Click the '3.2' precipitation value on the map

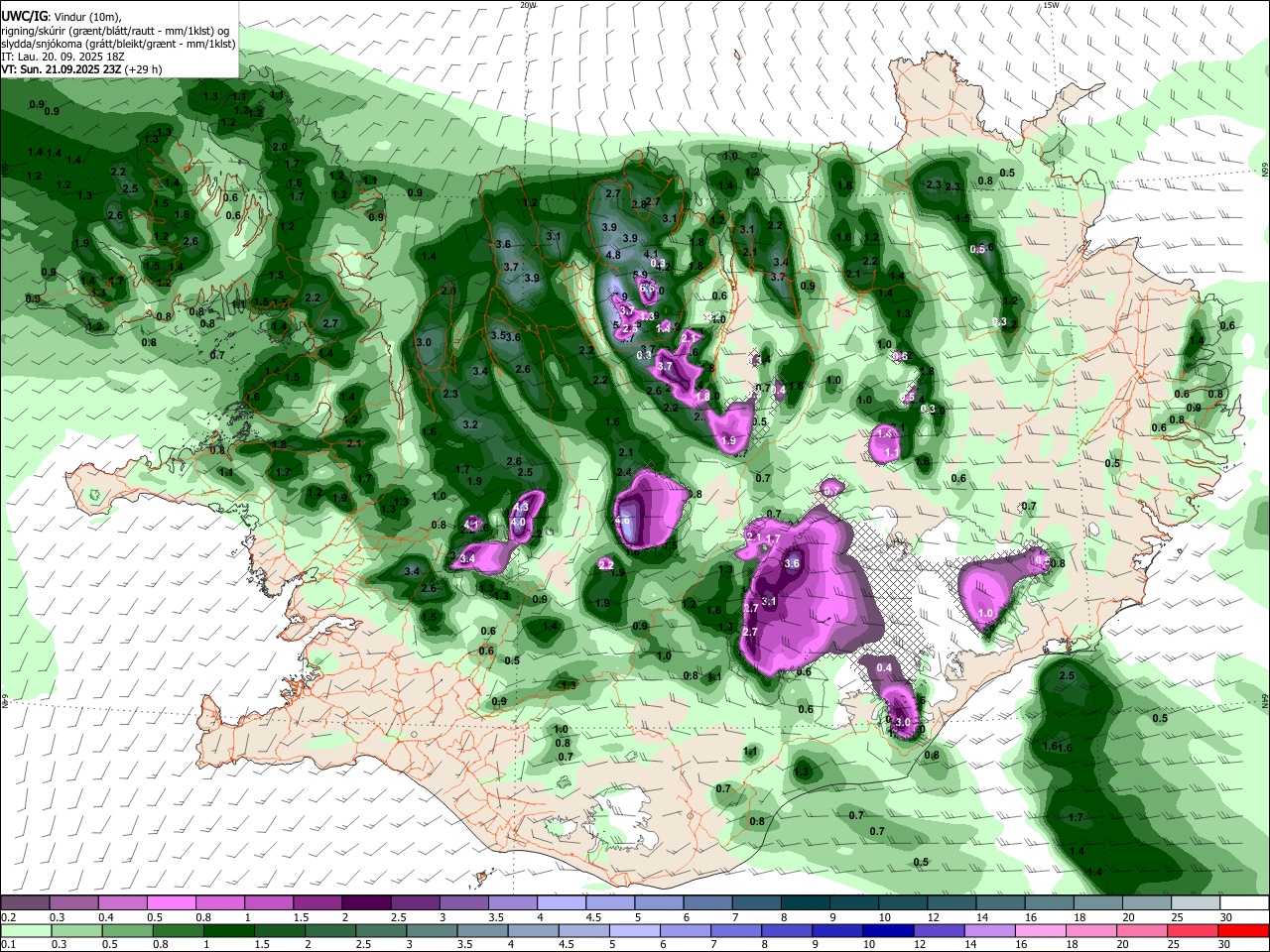point(470,424)
